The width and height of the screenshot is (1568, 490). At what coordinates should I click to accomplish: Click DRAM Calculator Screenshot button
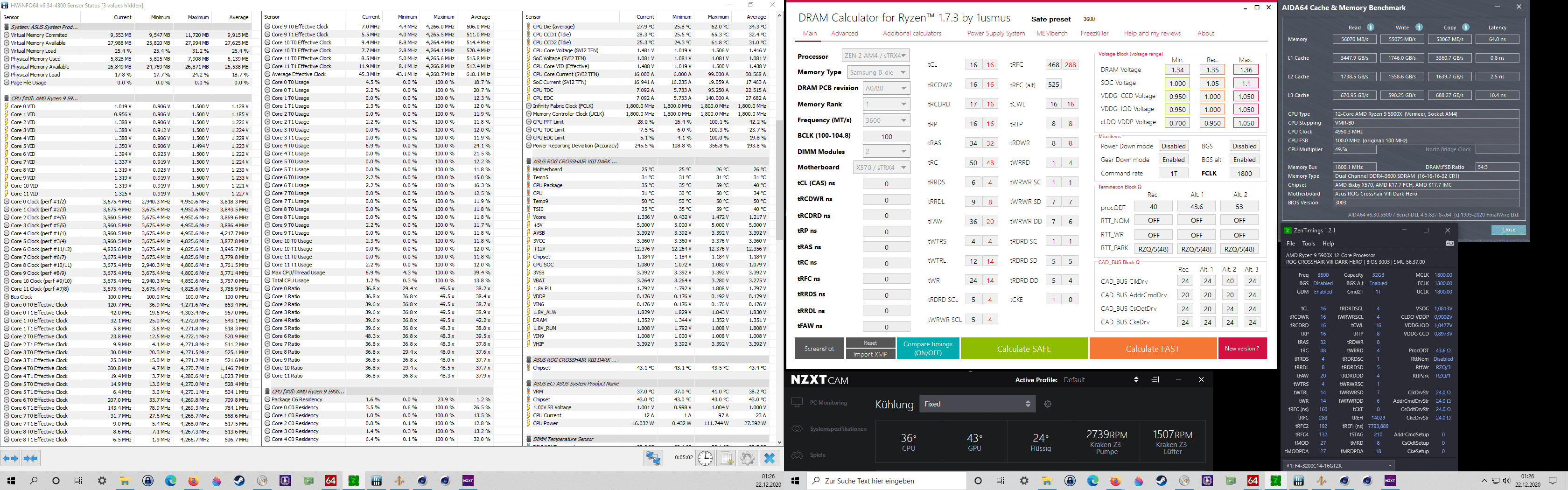[x=819, y=349]
